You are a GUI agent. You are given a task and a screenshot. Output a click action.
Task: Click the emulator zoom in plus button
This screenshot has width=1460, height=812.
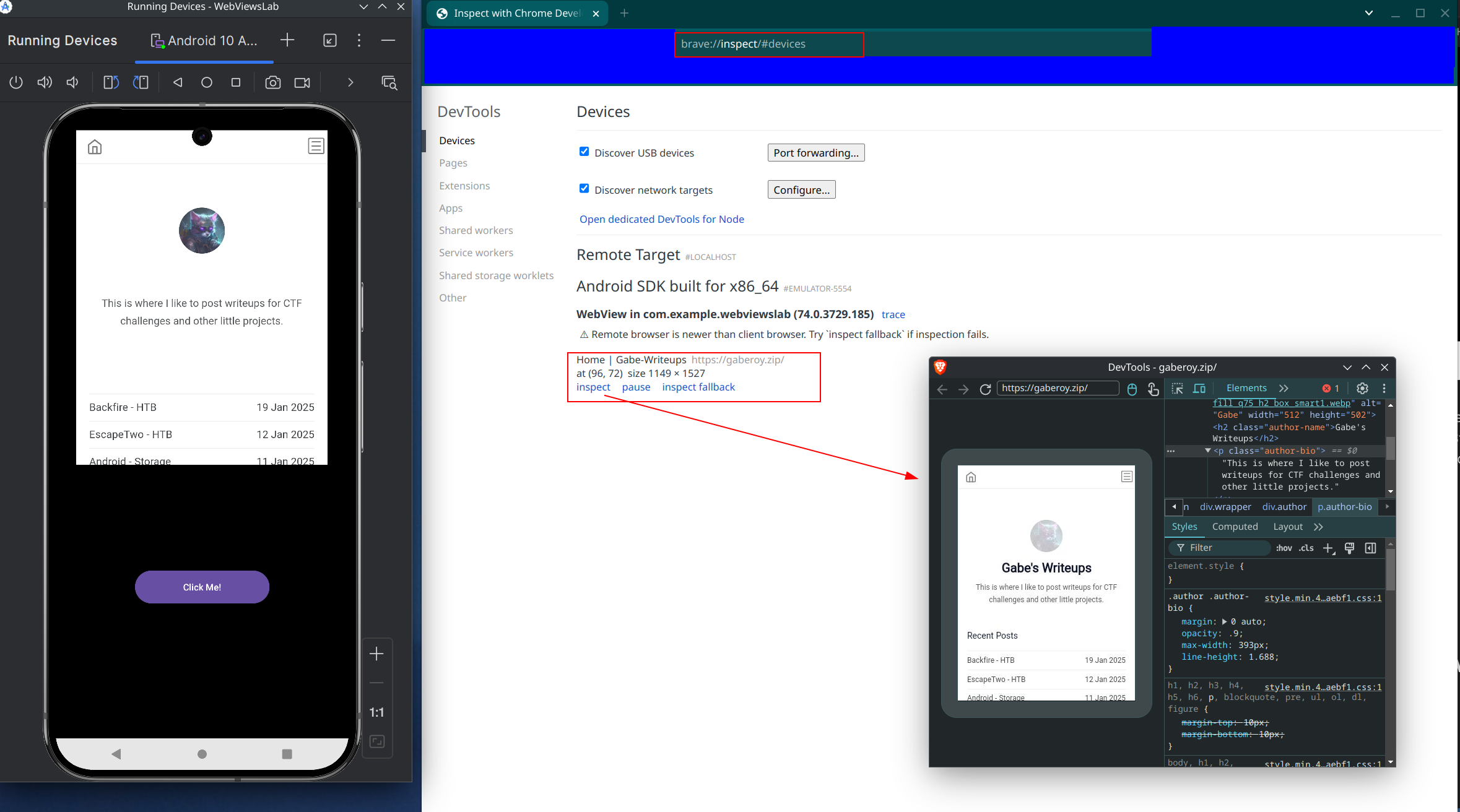(x=376, y=654)
